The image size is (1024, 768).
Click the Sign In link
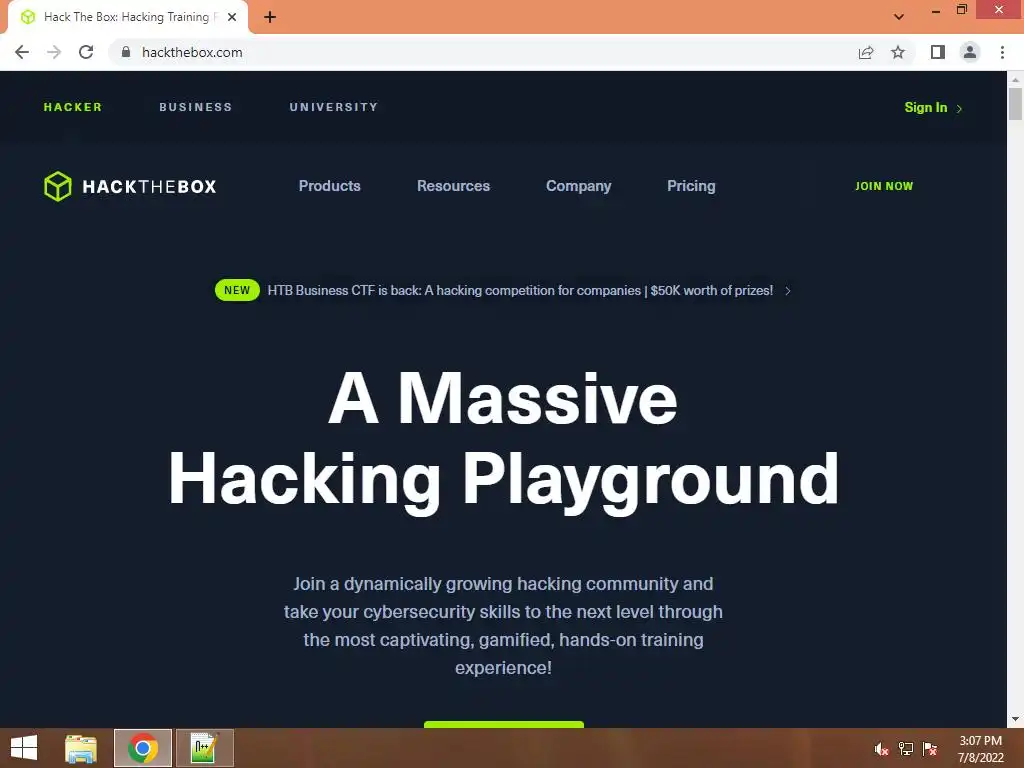[925, 108]
